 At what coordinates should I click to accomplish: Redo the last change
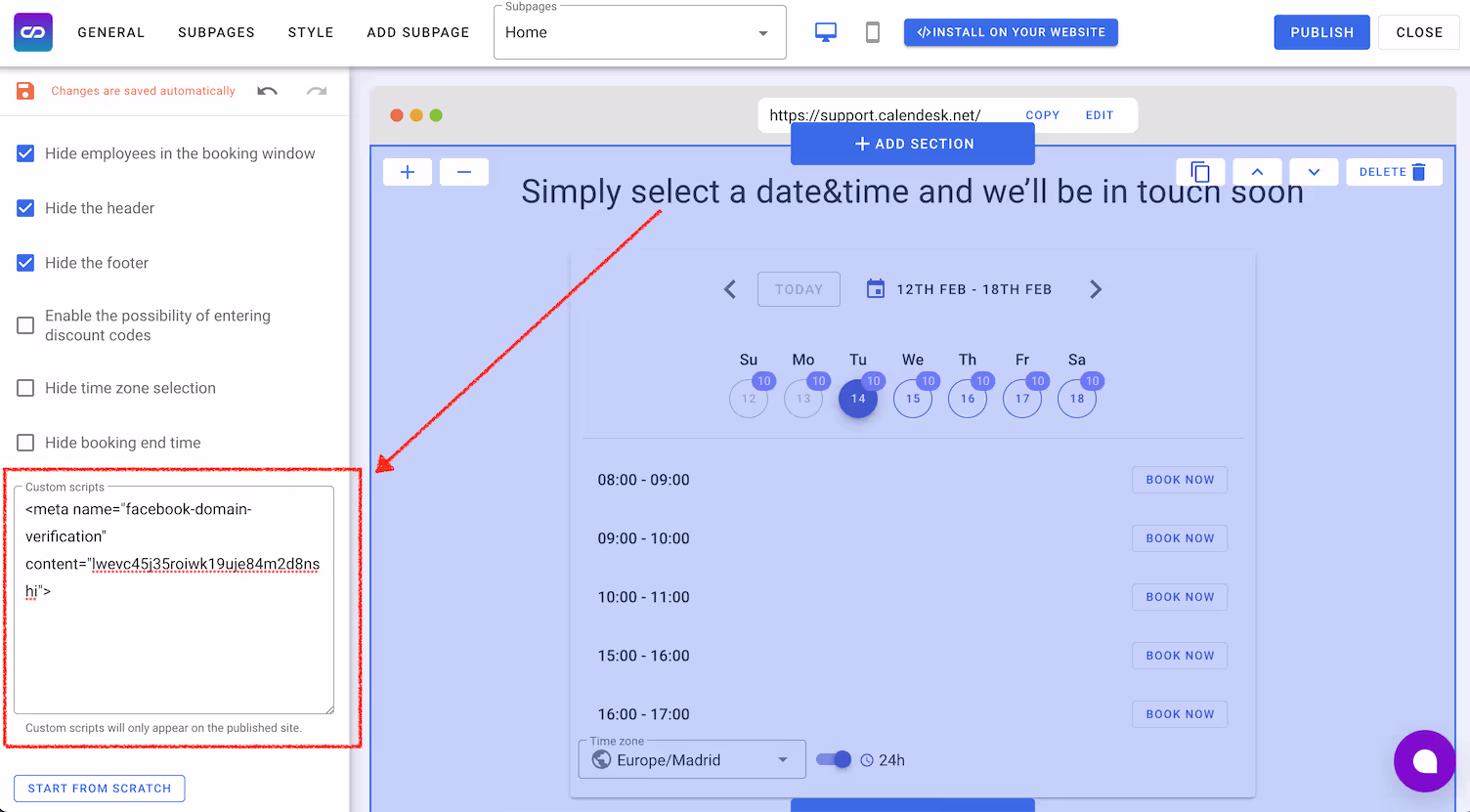[x=316, y=90]
